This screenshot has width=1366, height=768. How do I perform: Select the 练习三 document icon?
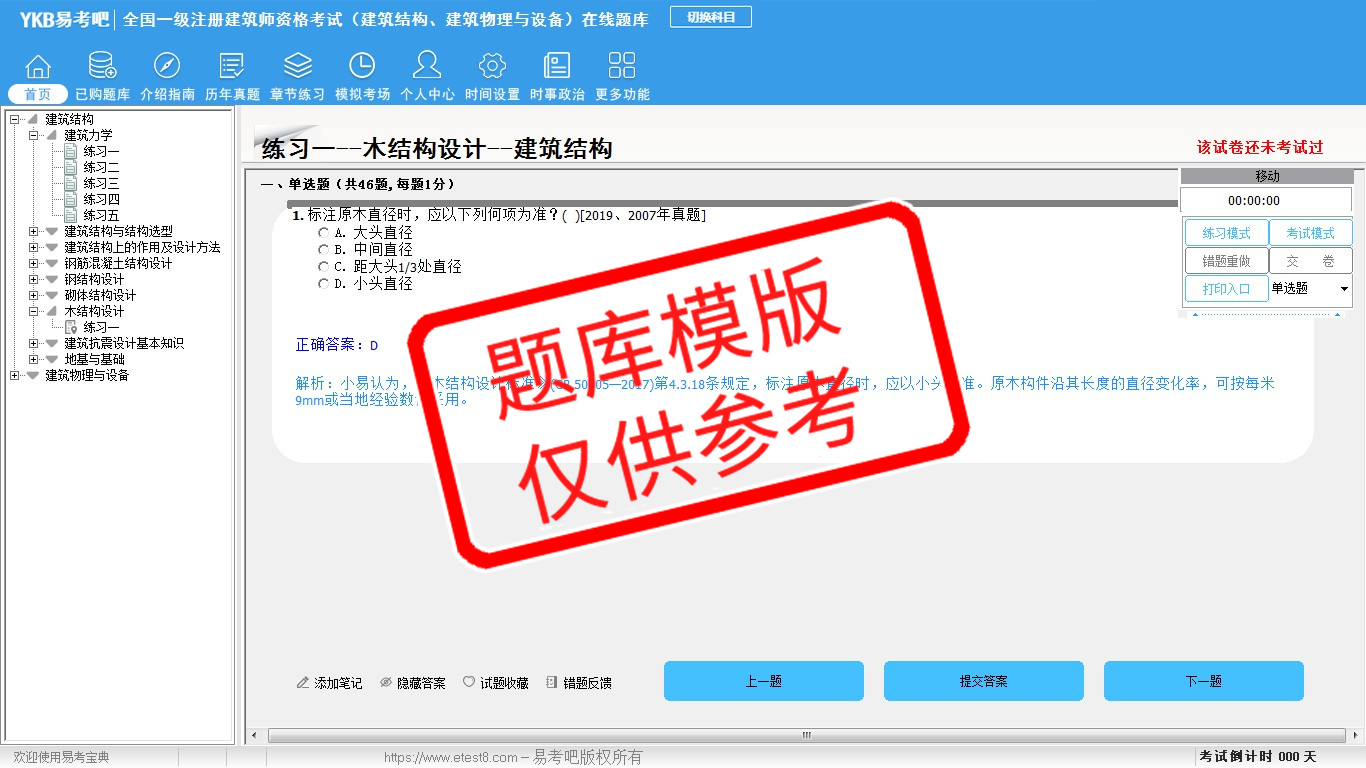coord(71,183)
